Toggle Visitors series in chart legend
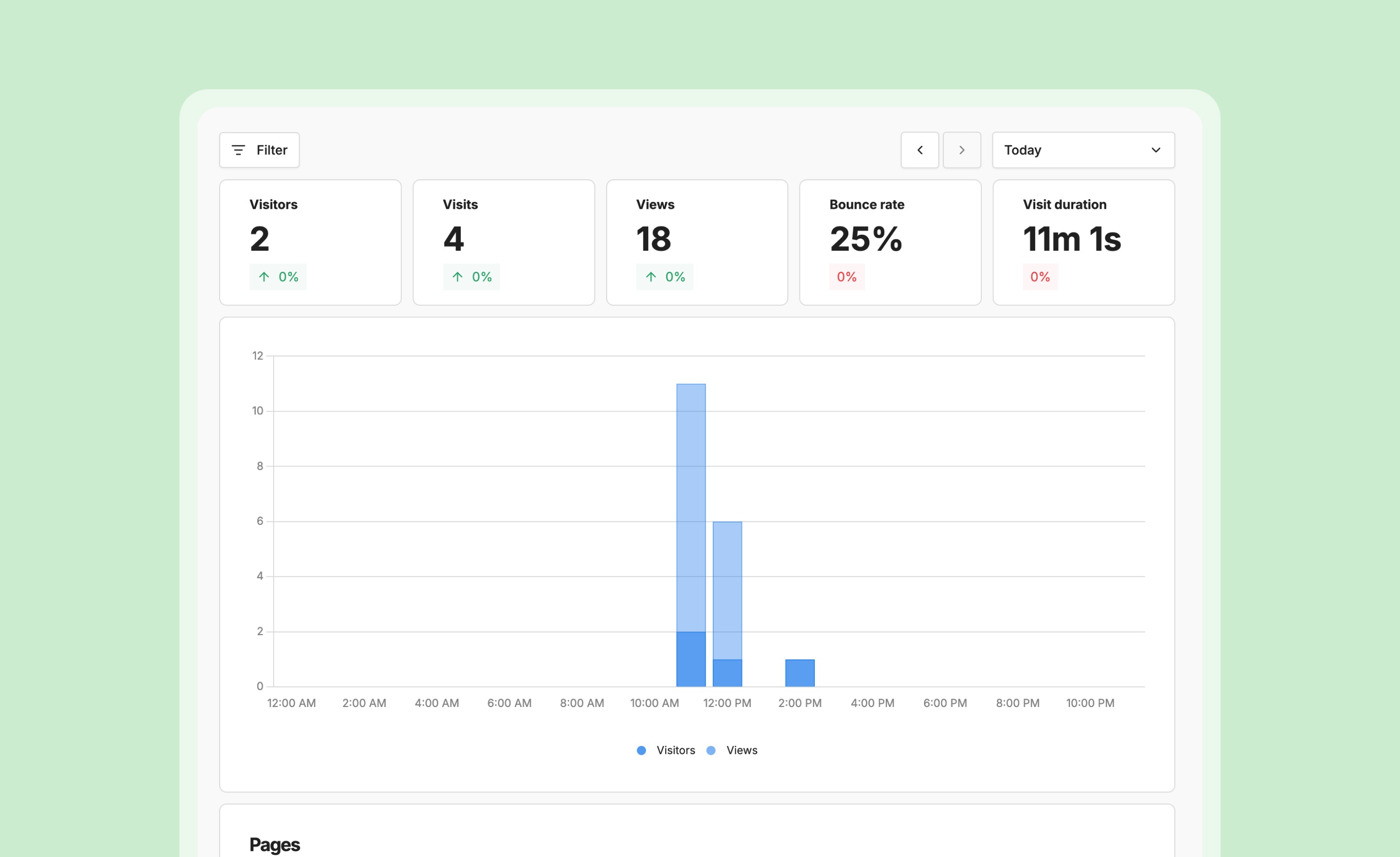This screenshot has height=857, width=1400. pyautogui.click(x=675, y=750)
